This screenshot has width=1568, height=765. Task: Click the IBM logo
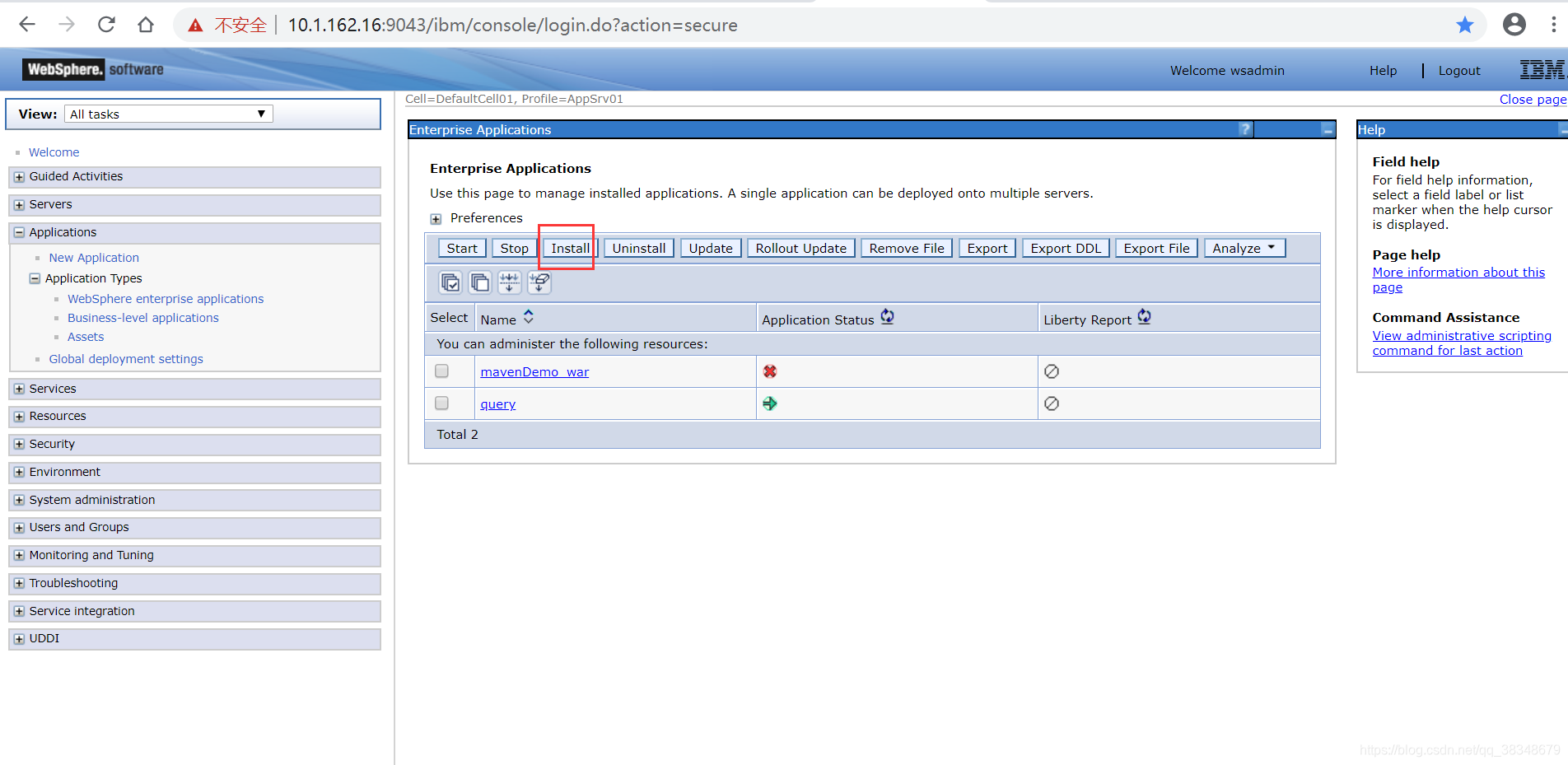pos(1542,70)
